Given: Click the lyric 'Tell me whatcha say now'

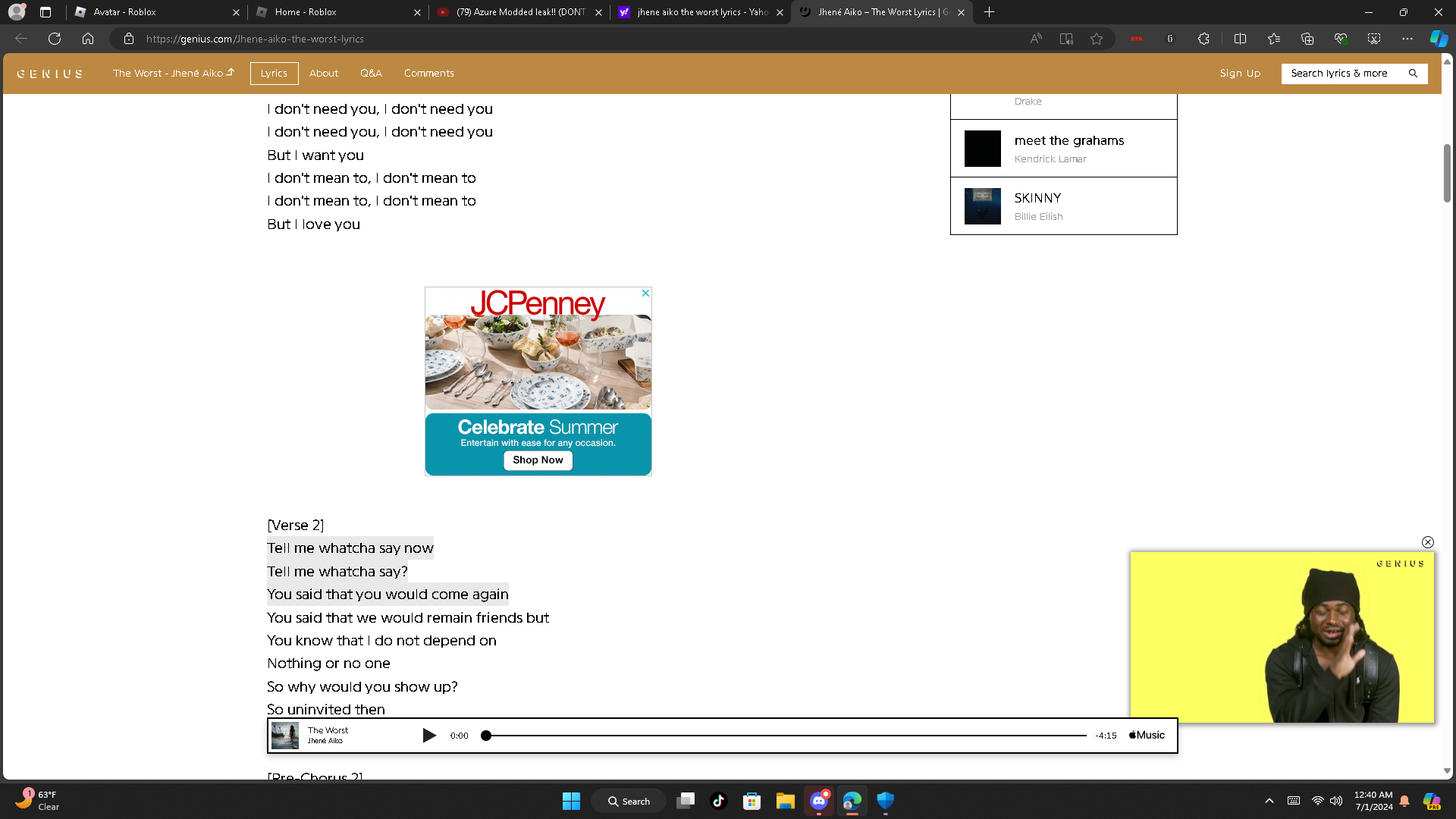Looking at the screenshot, I should pyautogui.click(x=350, y=548).
